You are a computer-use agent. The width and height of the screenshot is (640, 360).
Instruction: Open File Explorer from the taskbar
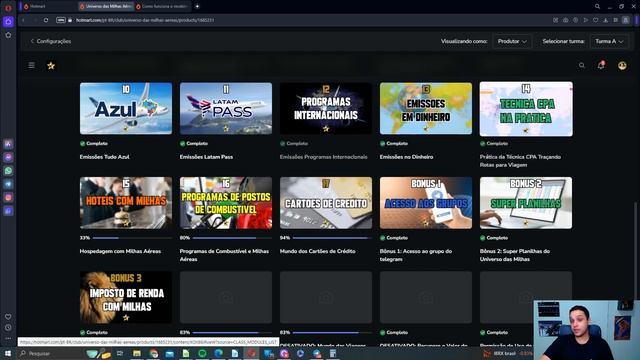[x=137, y=353]
